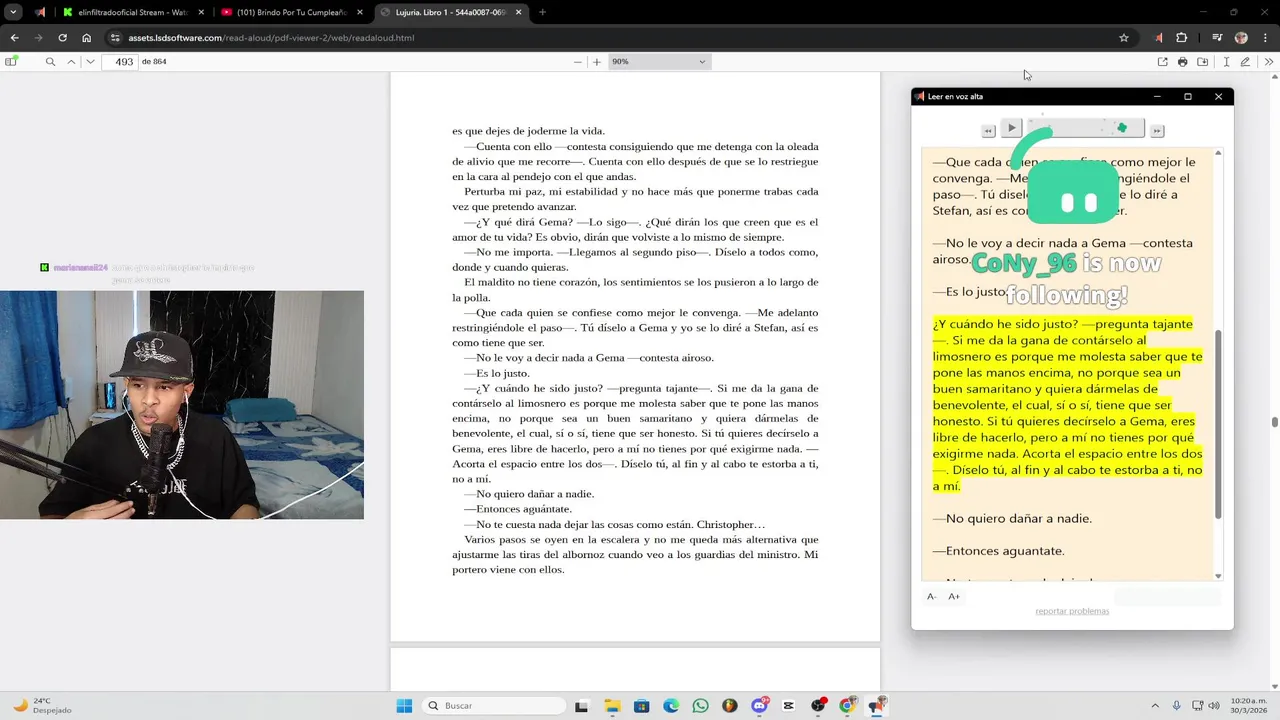Viewport: 1280px width, 720px height.
Task: Switch to the first pinned browser tab
Action: (x=40, y=12)
